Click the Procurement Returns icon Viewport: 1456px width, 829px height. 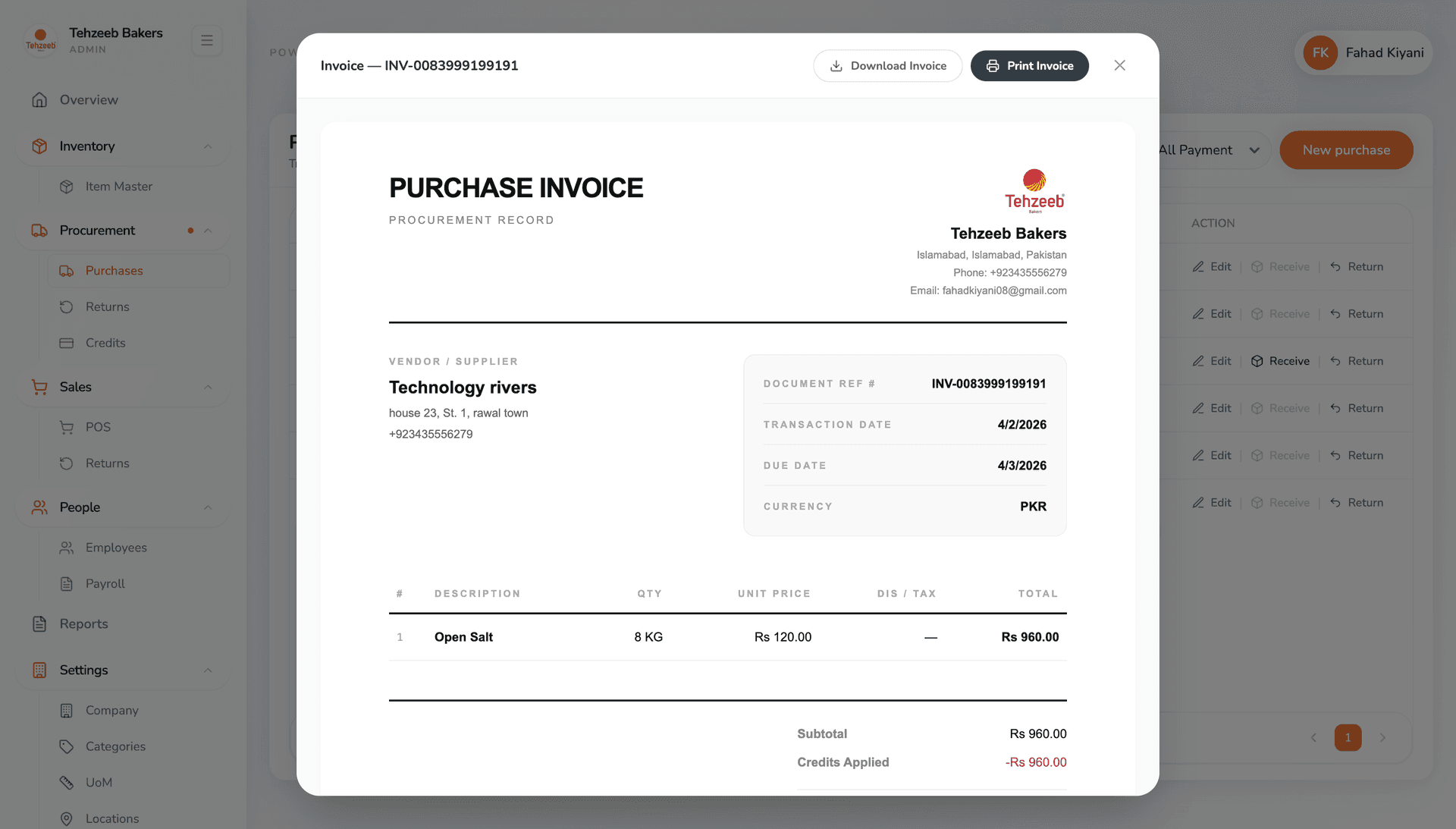click(67, 307)
